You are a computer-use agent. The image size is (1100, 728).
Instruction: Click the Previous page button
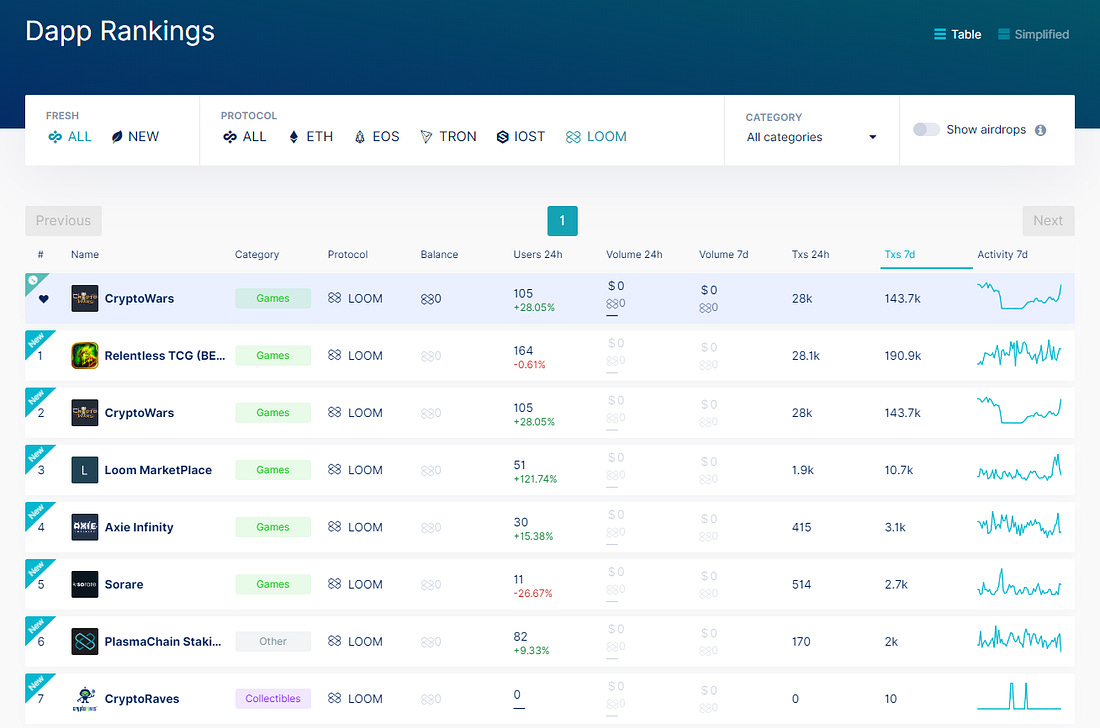point(63,221)
